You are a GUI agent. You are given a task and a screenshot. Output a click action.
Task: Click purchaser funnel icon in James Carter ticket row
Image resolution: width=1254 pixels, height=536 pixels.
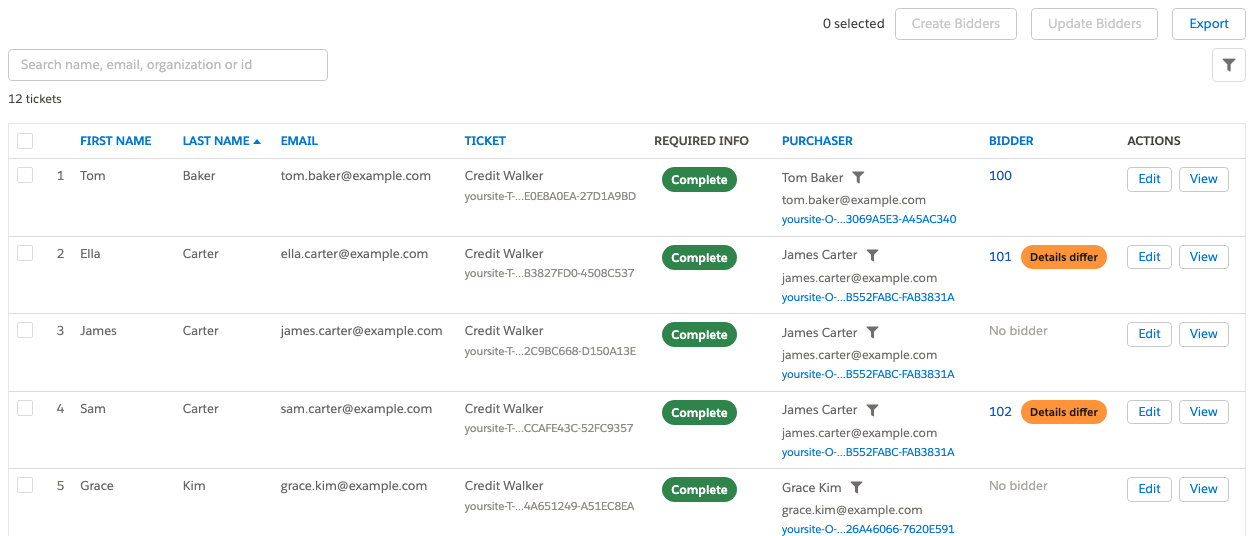click(x=872, y=332)
